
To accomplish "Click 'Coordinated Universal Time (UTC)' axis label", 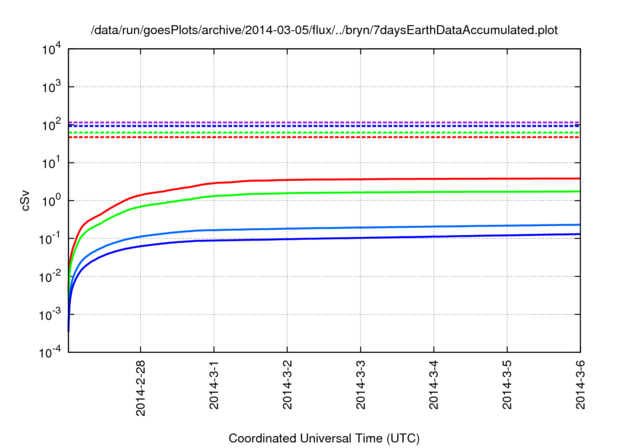I will click(x=324, y=438).
